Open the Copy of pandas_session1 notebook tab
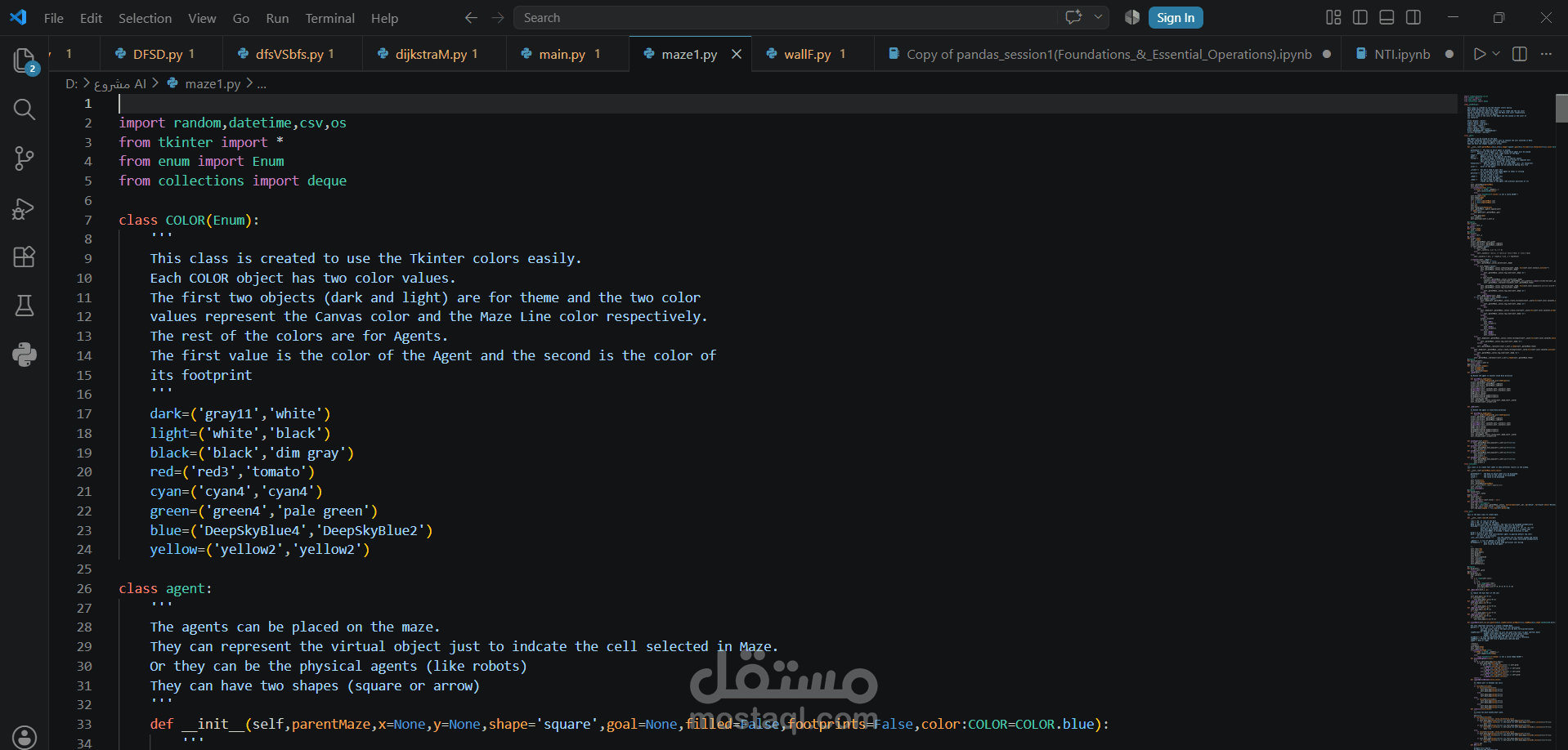The image size is (1568, 750). (x=1108, y=54)
